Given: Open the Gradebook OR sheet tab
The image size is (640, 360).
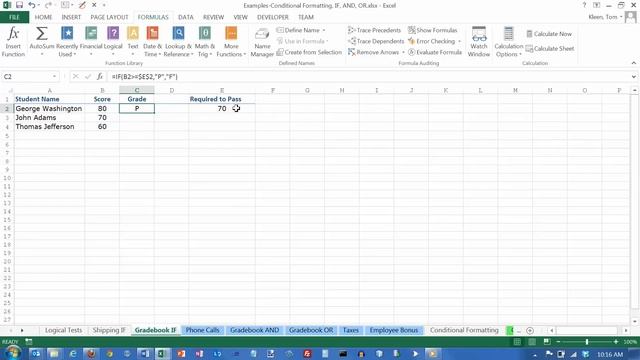Looking at the screenshot, I should 311,330.
